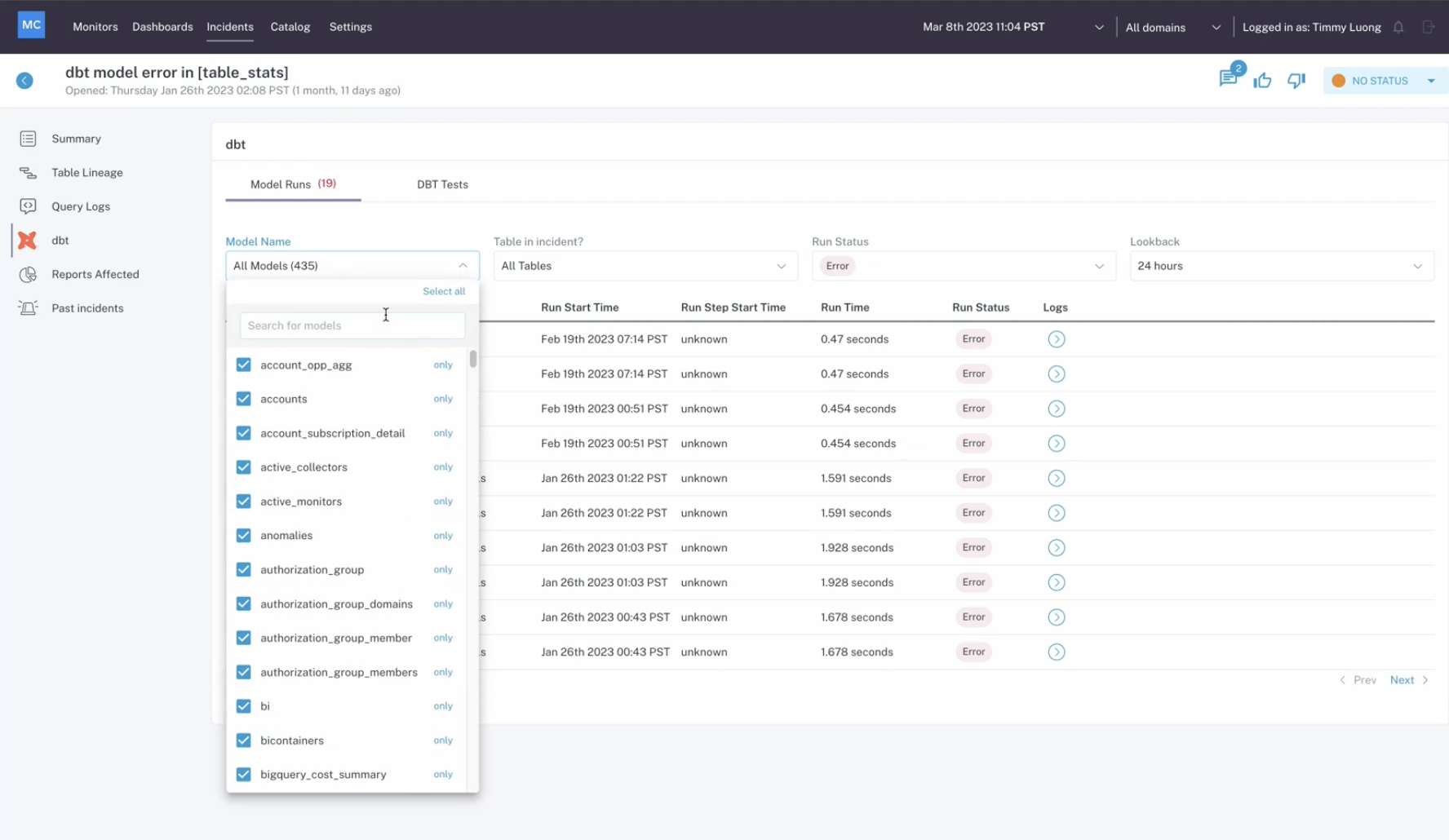
Task: Open the comments icon with badge 2
Action: click(1227, 78)
